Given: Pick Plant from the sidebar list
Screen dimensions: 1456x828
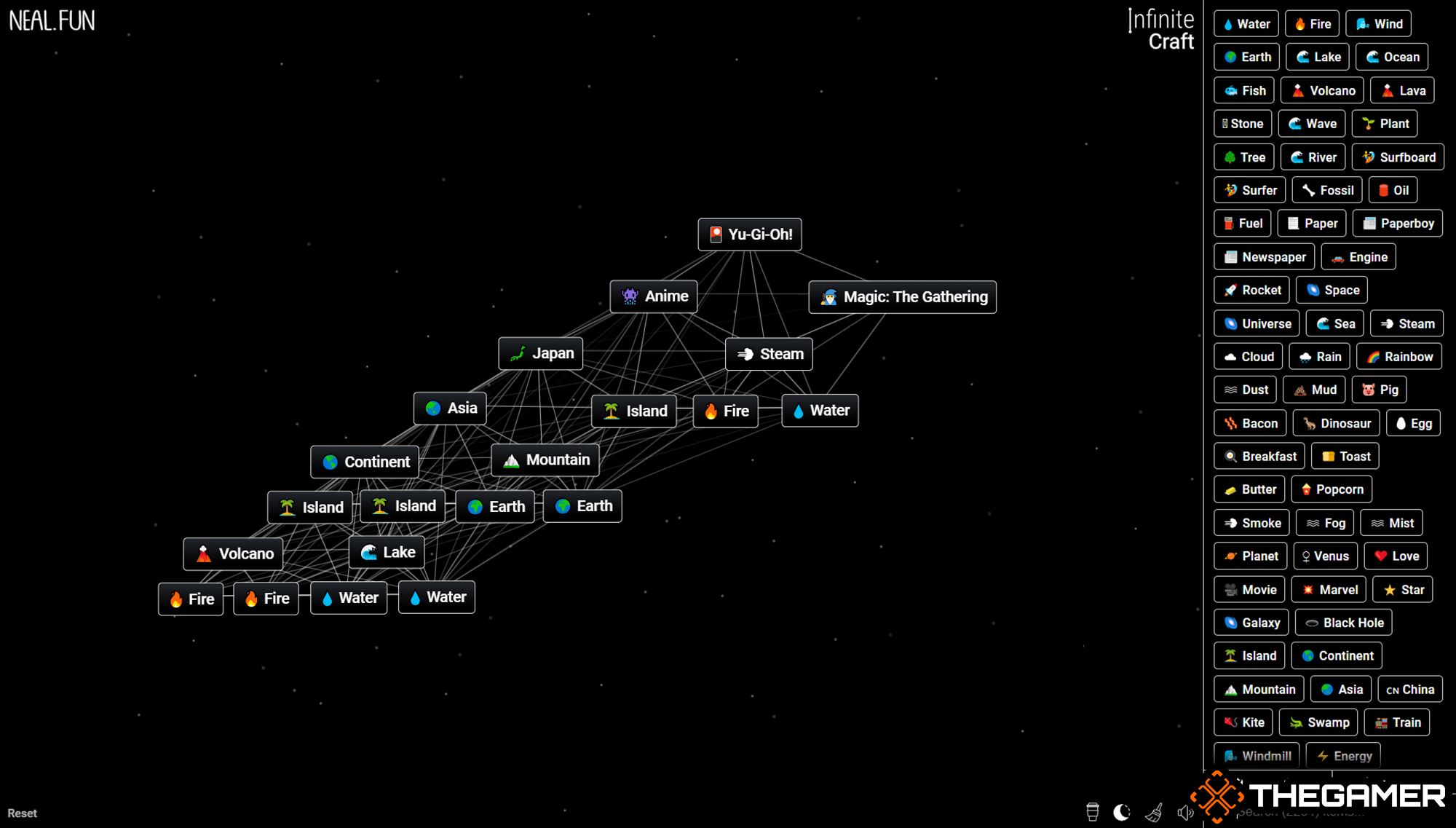Looking at the screenshot, I should coord(1385,124).
